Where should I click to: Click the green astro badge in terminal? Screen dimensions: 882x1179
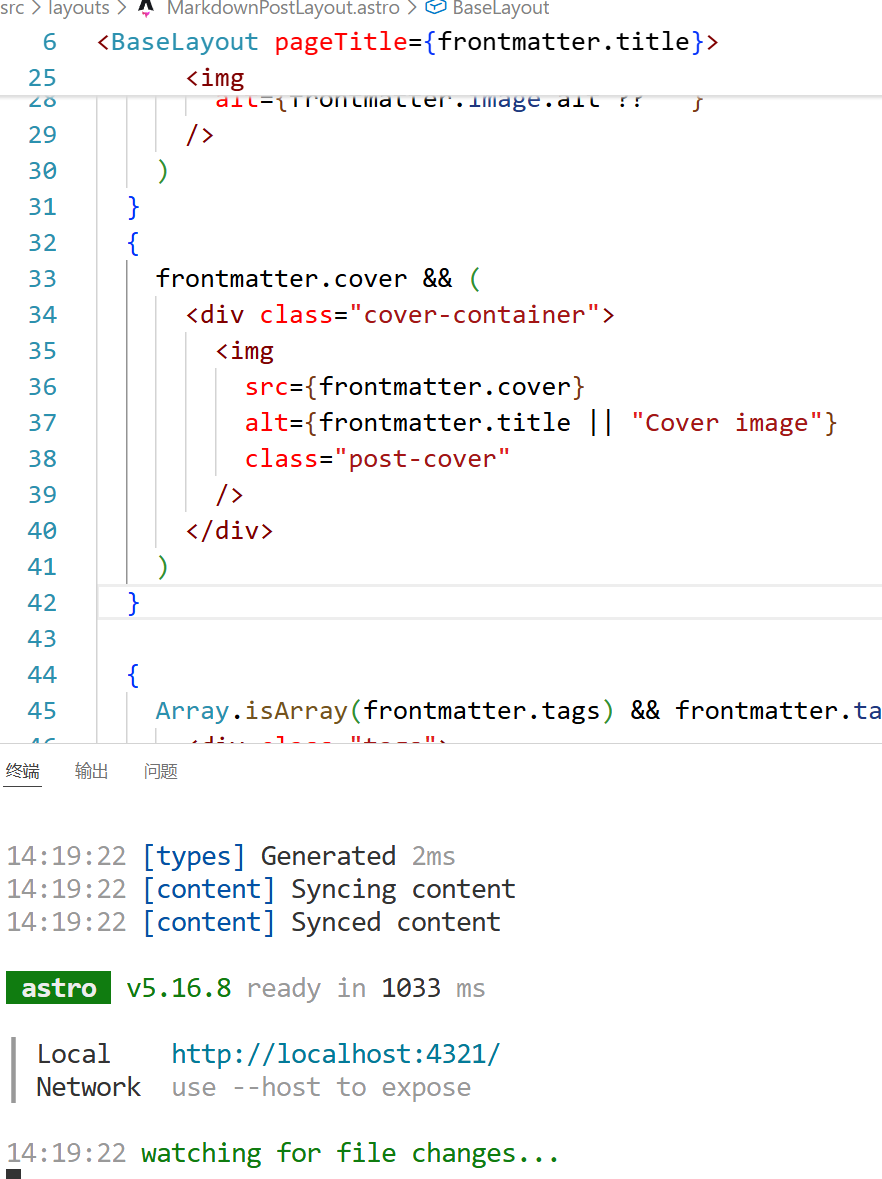pyautogui.click(x=59, y=988)
